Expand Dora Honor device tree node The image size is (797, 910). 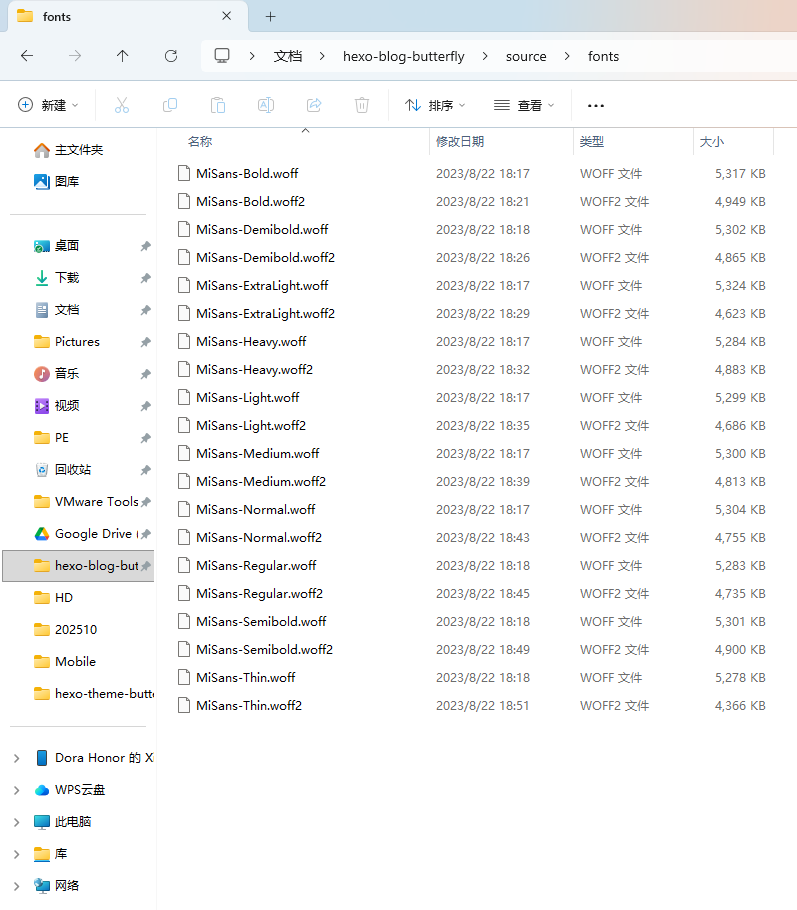17,758
